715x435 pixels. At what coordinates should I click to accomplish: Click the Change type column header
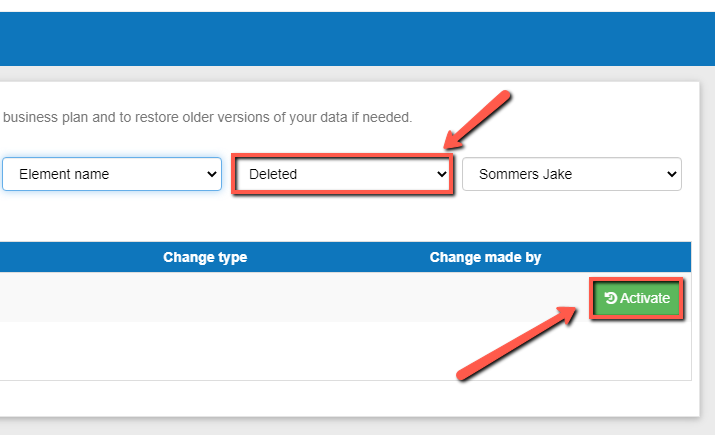click(205, 257)
